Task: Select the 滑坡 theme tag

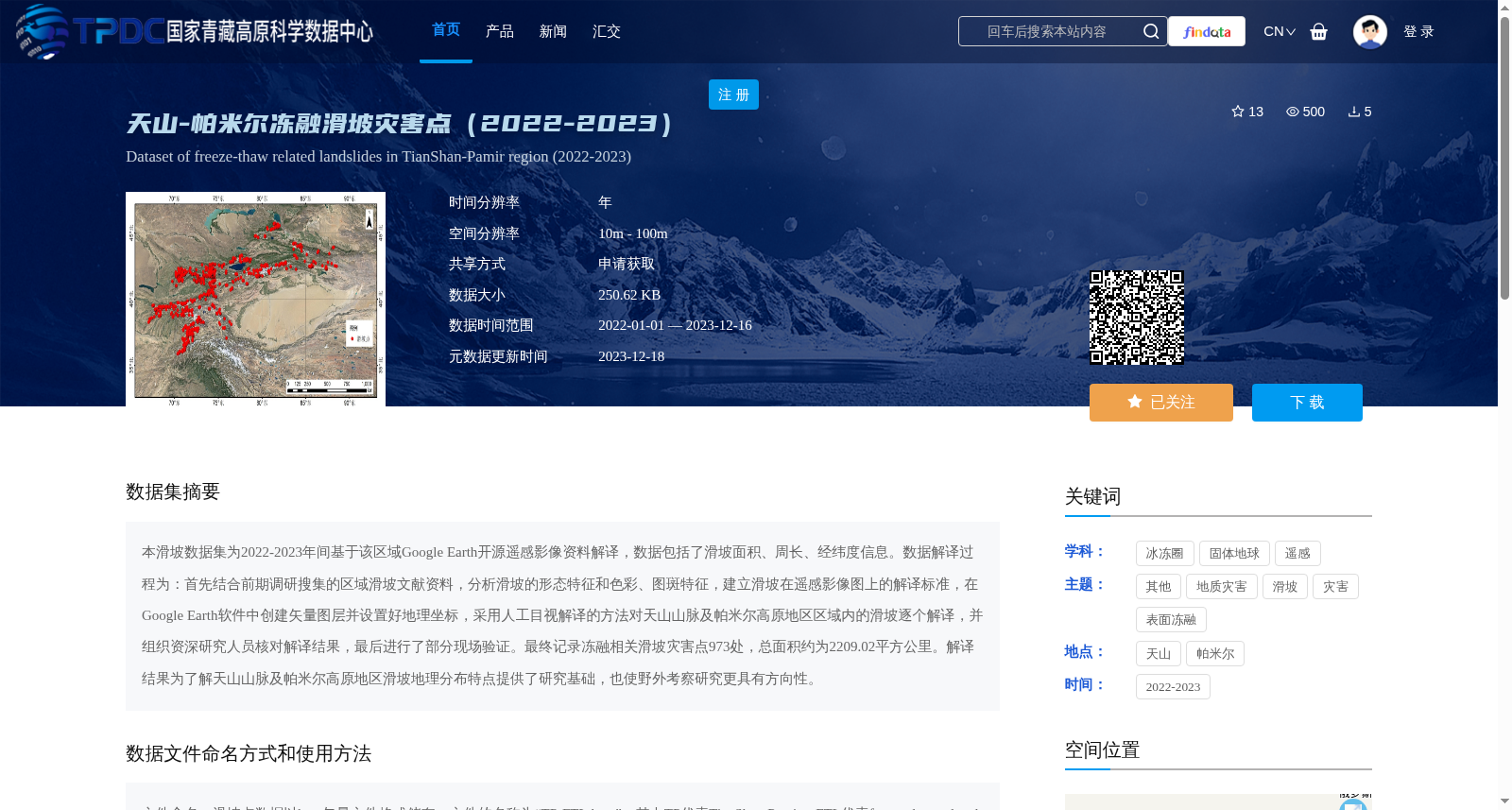Action: [x=1285, y=587]
